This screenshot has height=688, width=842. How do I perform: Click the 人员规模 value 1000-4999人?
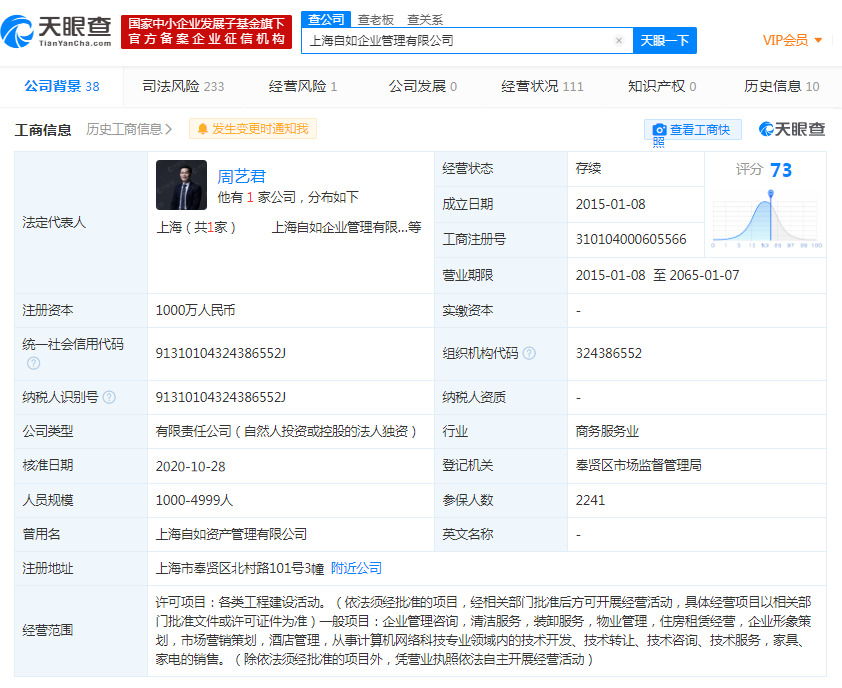[x=194, y=500]
